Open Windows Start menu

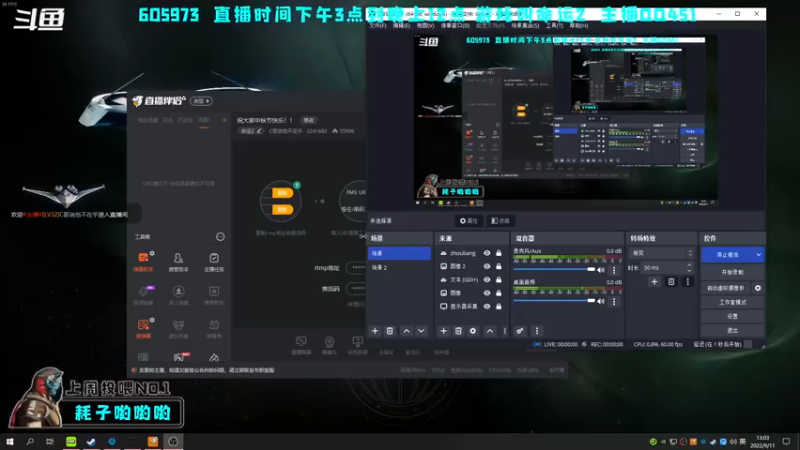click(10, 441)
